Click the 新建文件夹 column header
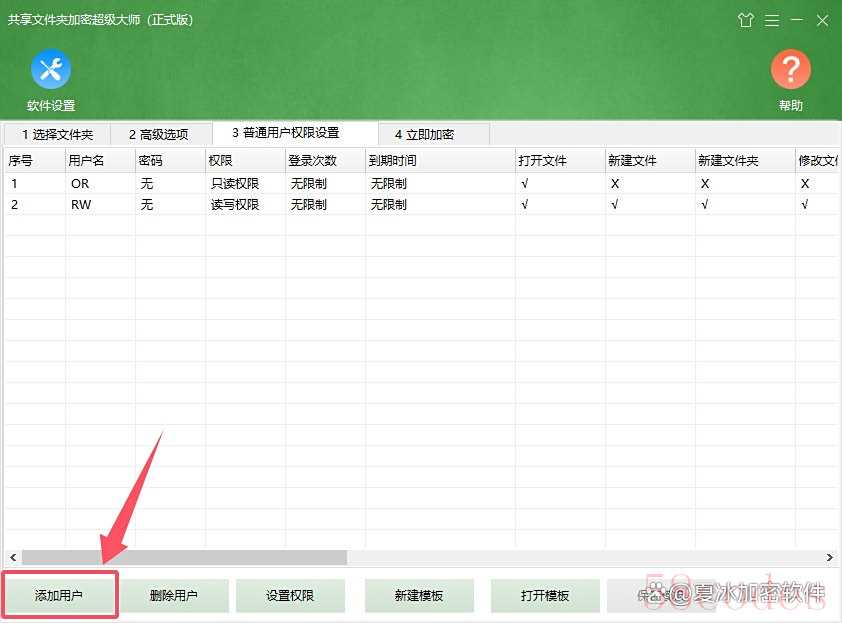The width and height of the screenshot is (842, 623). (745, 161)
